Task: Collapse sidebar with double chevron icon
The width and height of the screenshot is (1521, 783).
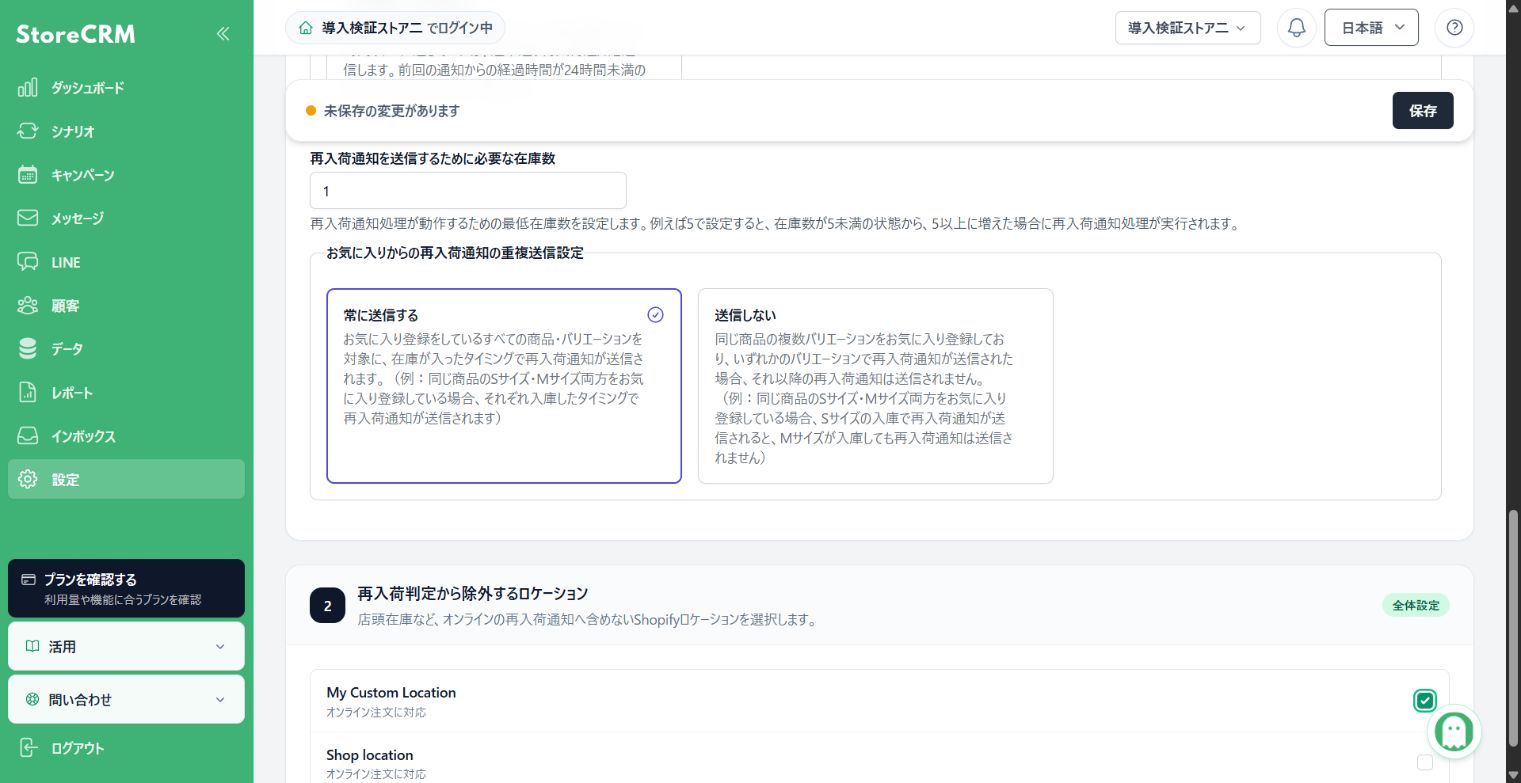Action: click(x=222, y=34)
